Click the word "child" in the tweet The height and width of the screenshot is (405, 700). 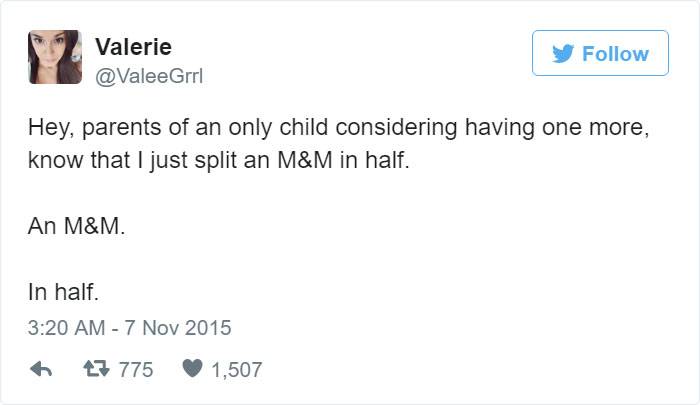pos(304,127)
